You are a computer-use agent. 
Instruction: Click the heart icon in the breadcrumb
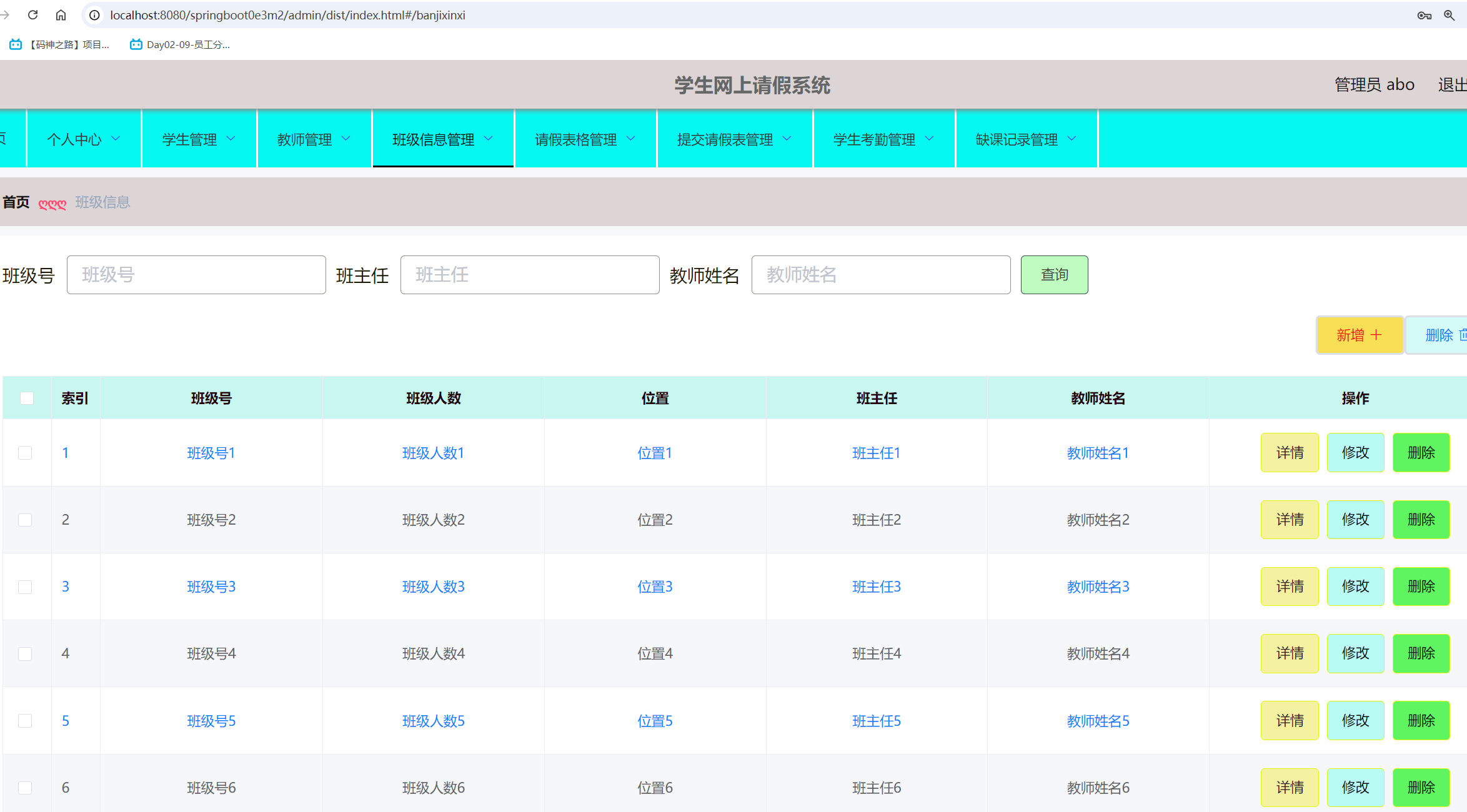coord(52,203)
